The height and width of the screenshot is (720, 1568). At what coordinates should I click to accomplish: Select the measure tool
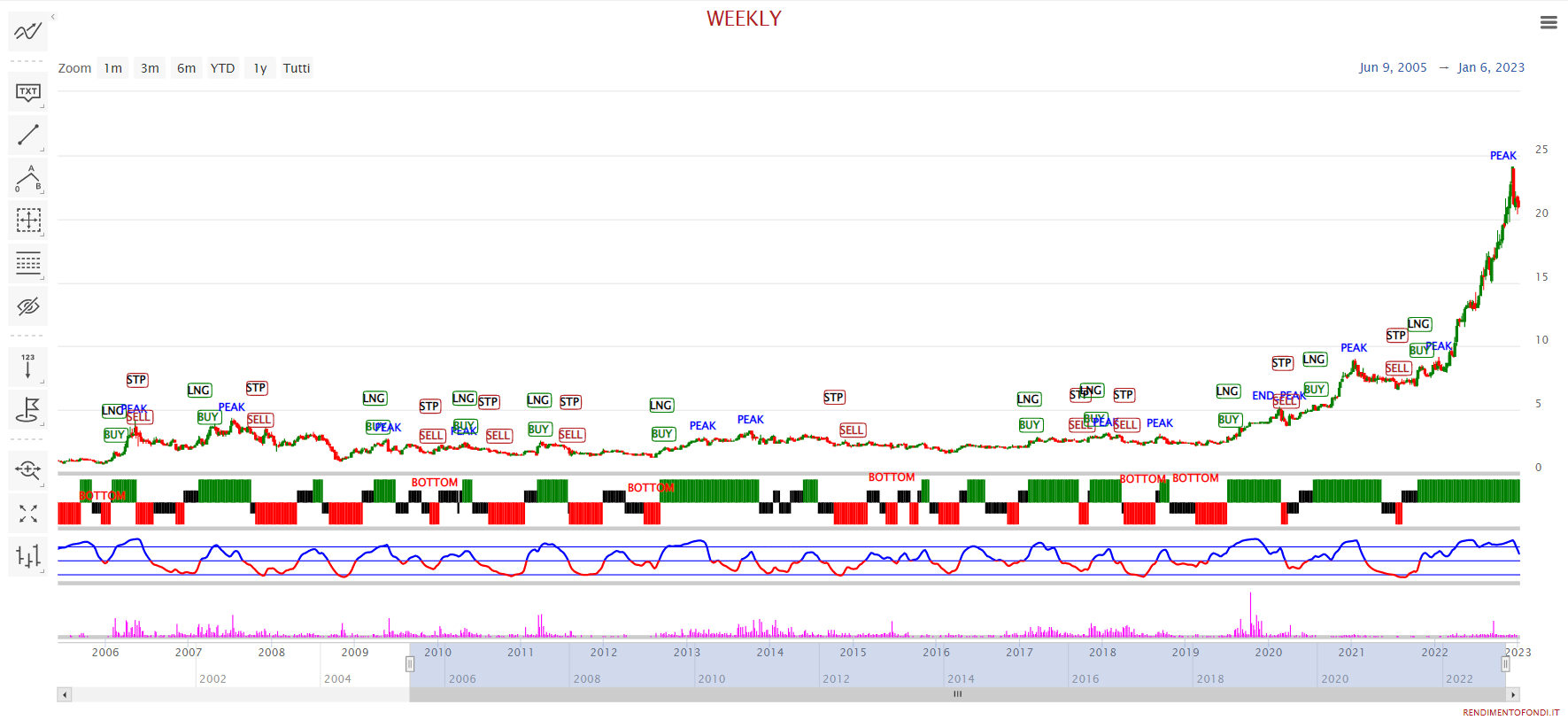point(27,221)
